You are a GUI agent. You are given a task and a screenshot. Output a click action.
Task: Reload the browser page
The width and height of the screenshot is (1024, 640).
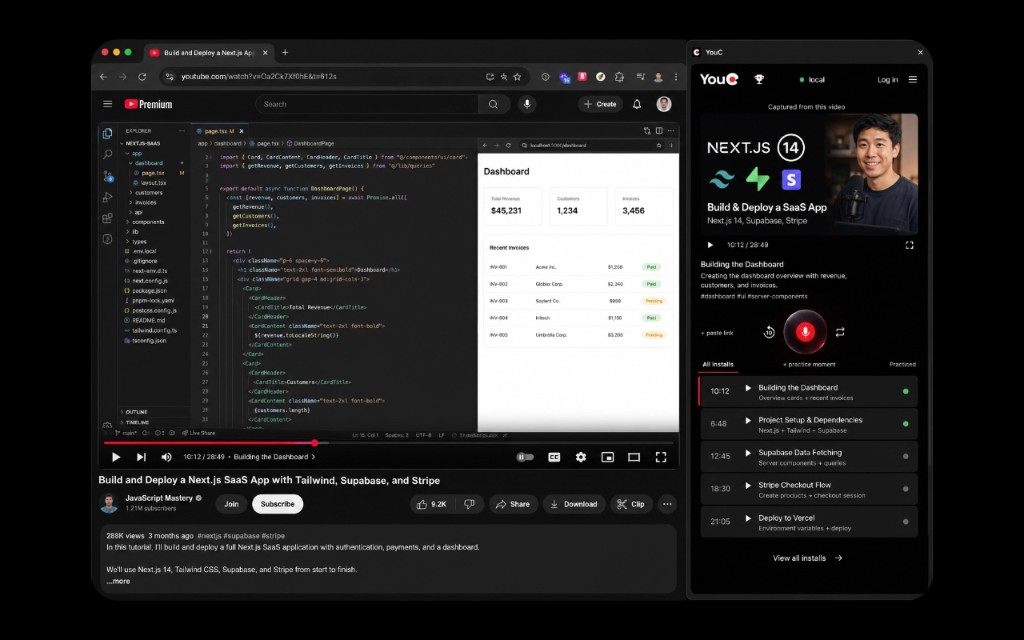142,76
